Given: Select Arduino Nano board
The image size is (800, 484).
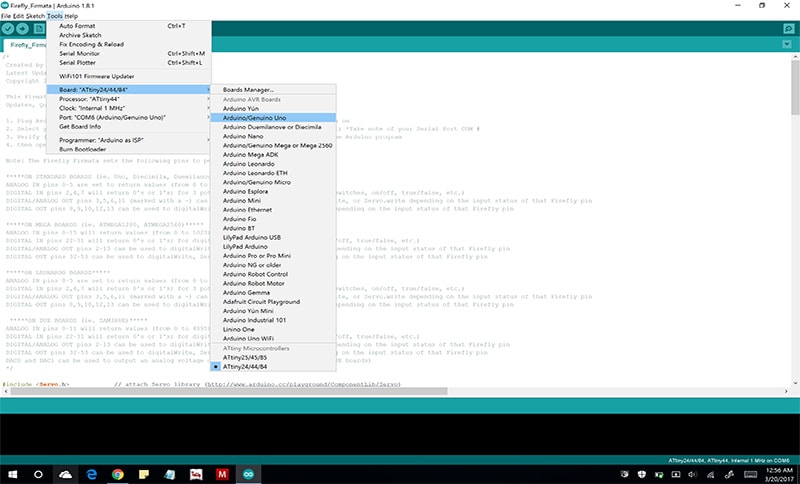Looking at the screenshot, I should click(x=273, y=136).
